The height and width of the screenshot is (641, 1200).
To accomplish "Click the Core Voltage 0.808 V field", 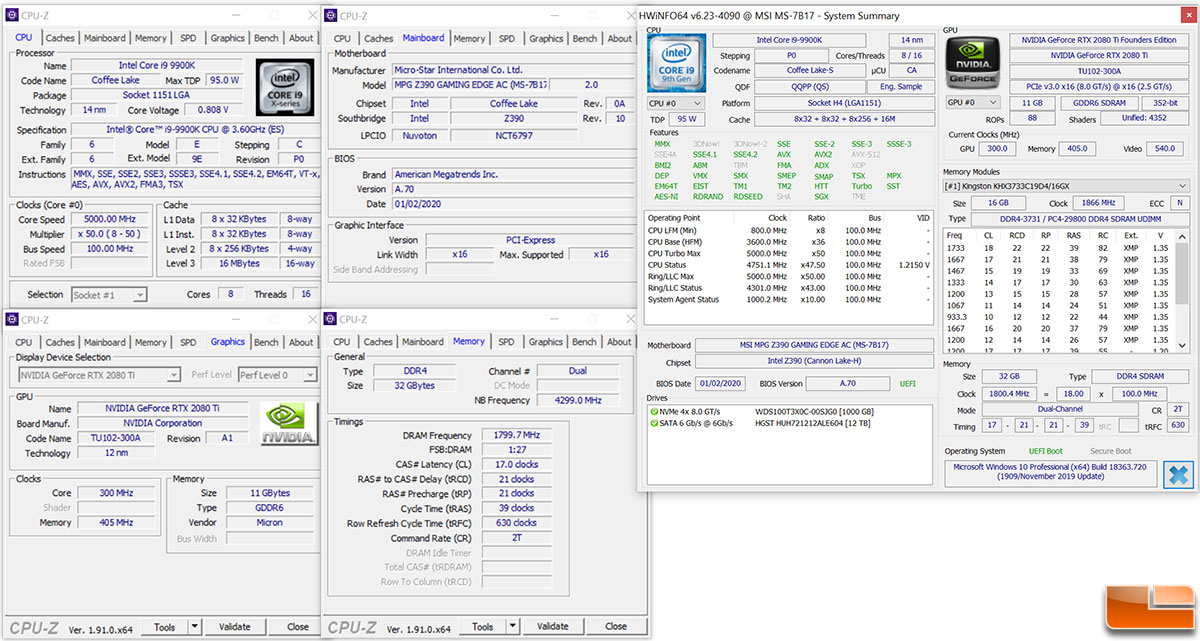I will [213, 110].
